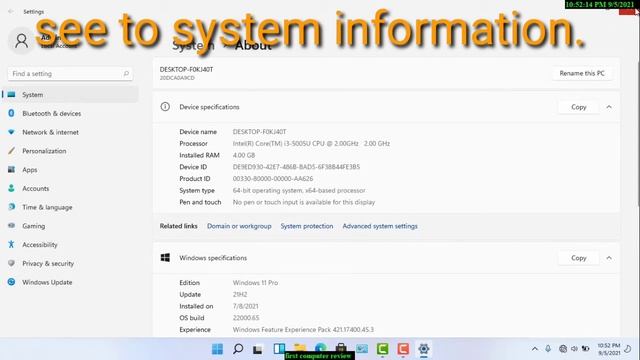640x360 pixels.
Task: Click the Device specifications info icon
Action: click(x=165, y=107)
